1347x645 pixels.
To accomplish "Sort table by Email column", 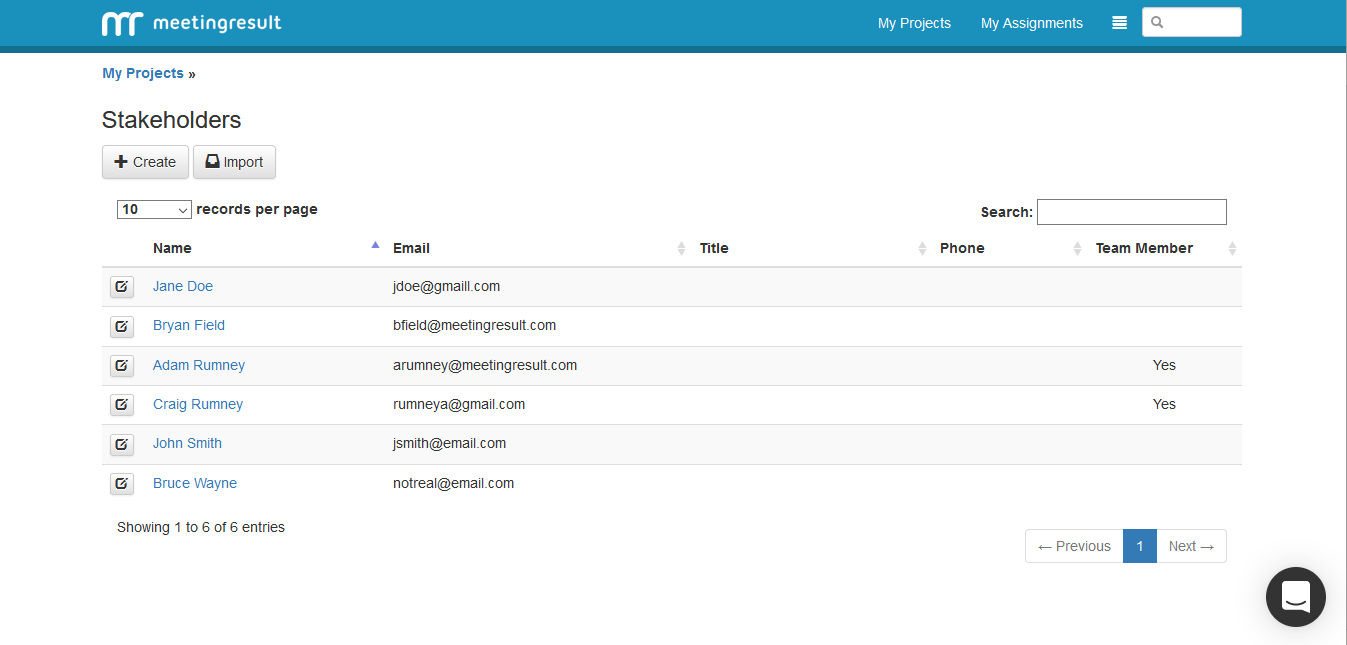I will pos(411,248).
